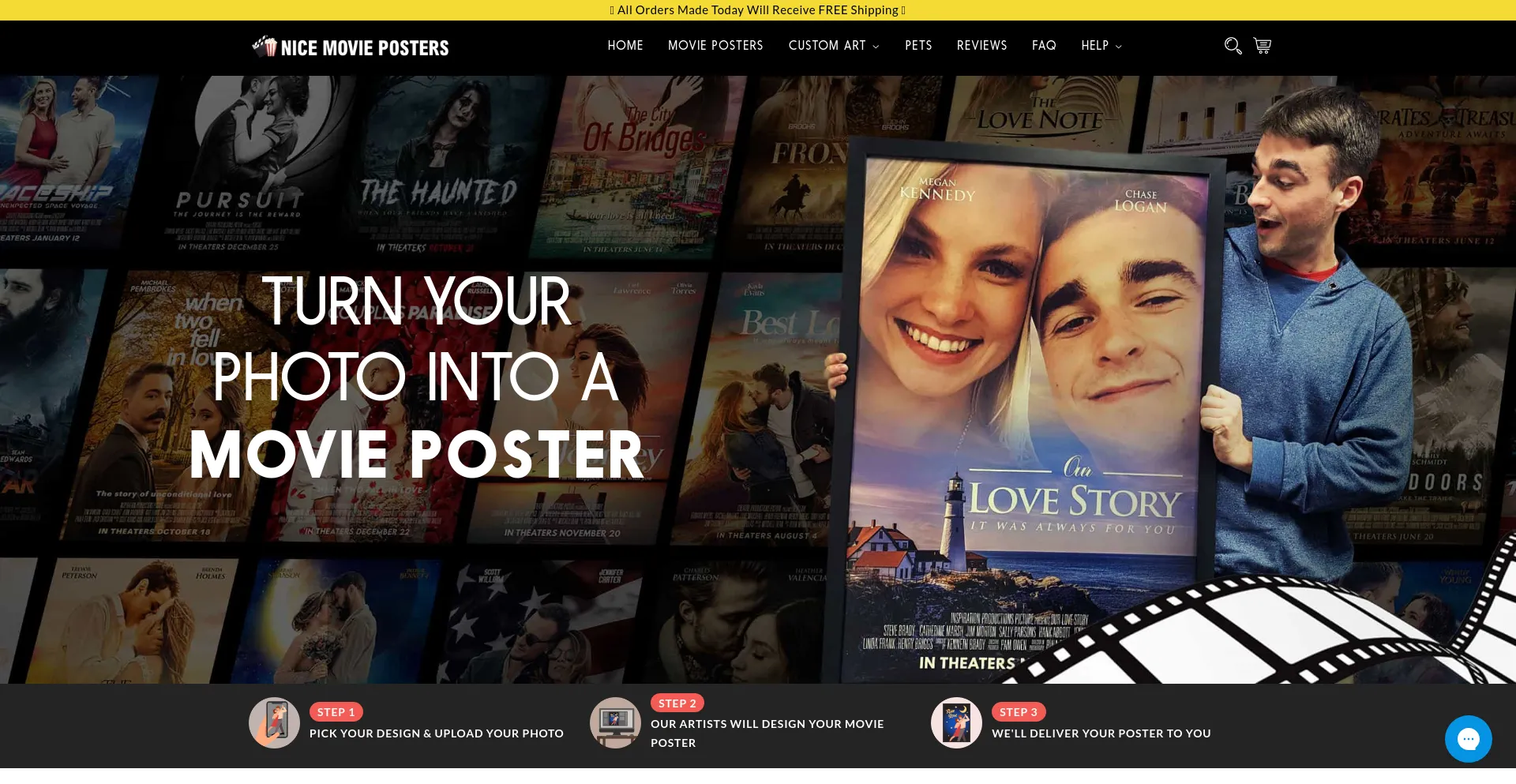Click the Step 2 computer design icon

pyautogui.click(x=615, y=722)
